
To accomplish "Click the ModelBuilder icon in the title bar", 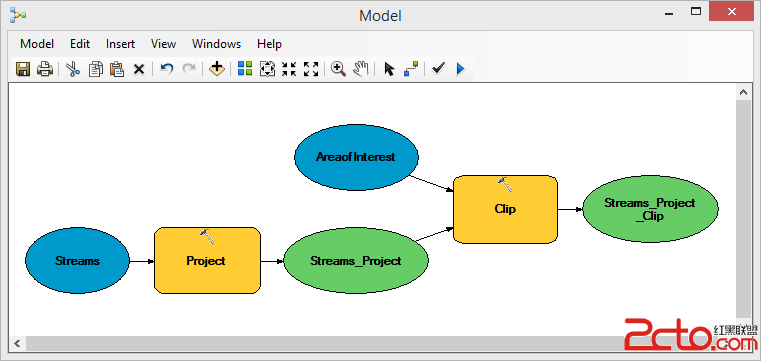I will pyautogui.click(x=18, y=16).
